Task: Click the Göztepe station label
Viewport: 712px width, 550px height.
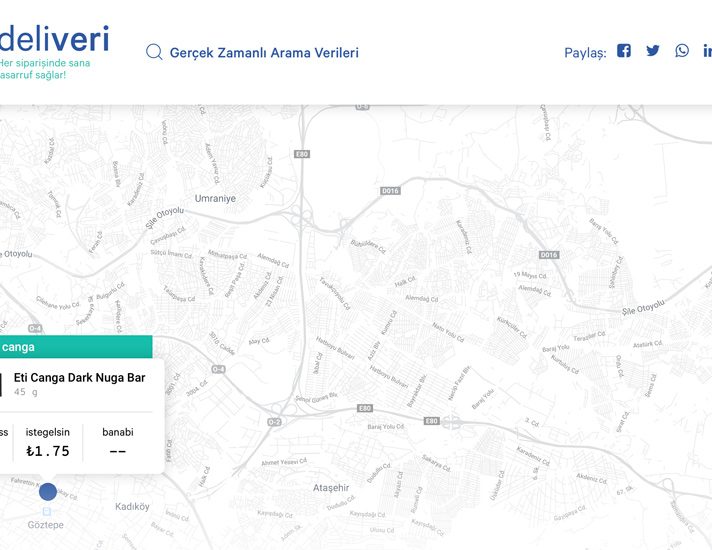Action: (x=45, y=525)
